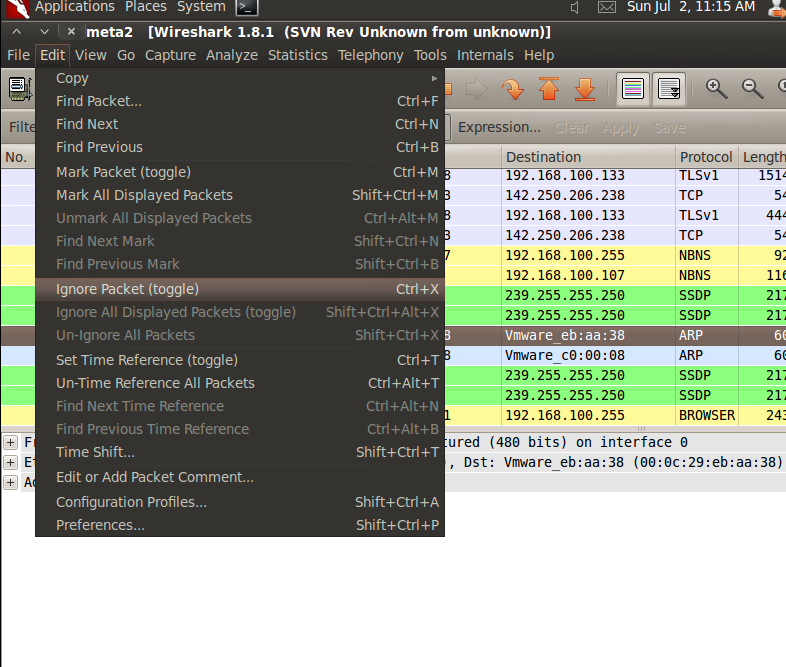Screen dimensions: 786x667
Task: Click the go to packet arrow icon
Action: point(512,89)
